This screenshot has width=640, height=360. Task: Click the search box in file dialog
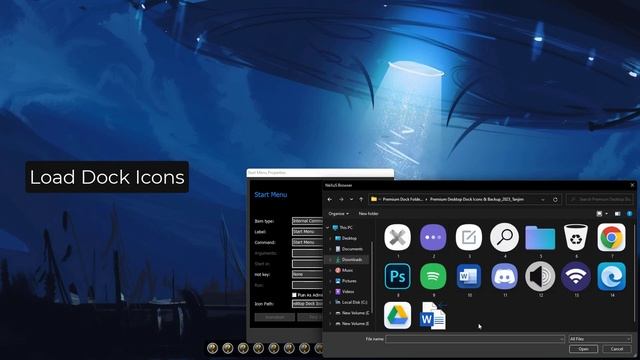click(x=600, y=199)
